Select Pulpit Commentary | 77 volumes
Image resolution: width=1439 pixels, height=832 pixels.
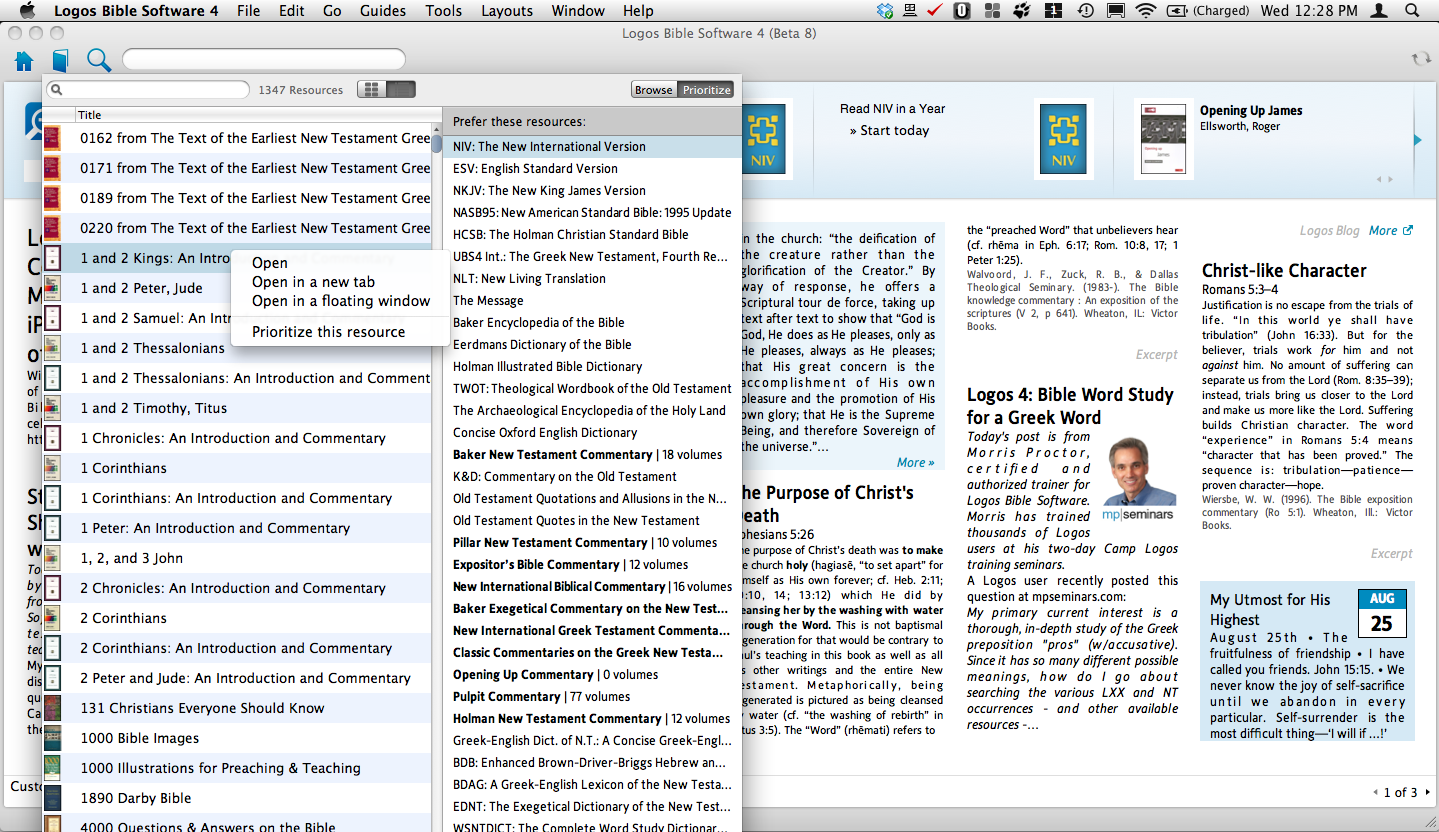click(x=592, y=696)
